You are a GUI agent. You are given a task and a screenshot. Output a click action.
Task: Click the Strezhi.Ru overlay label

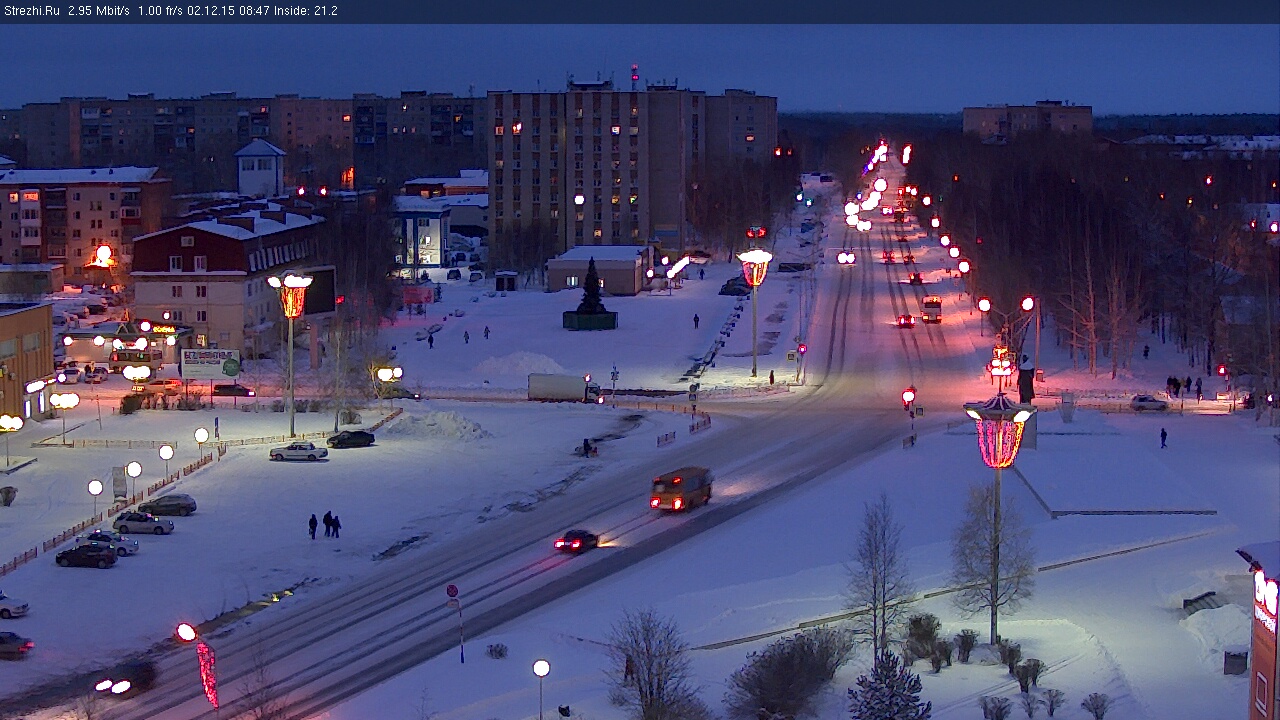[x=31, y=11]
